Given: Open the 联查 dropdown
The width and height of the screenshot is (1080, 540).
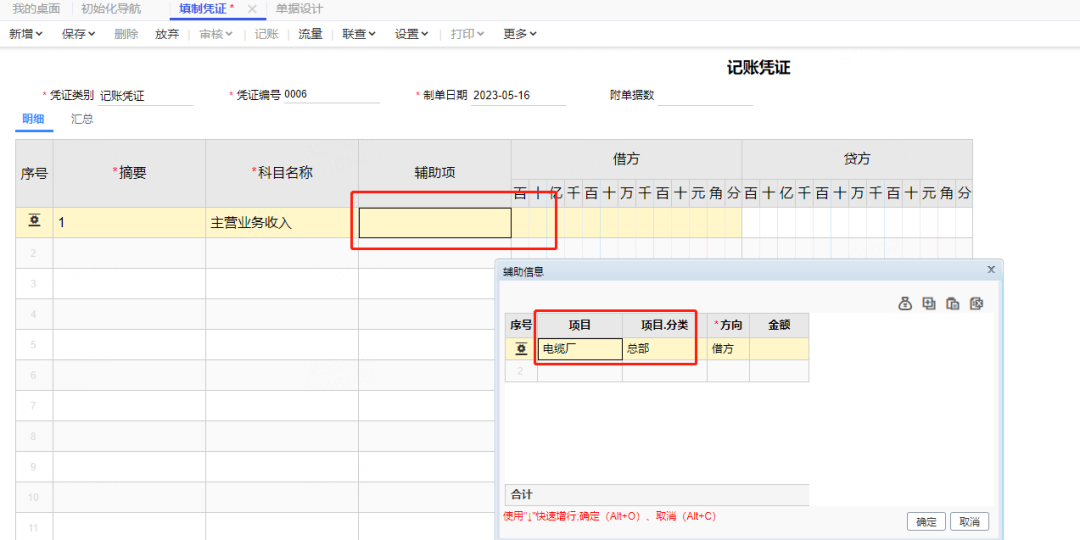Looking at the screenshot, I should pyautogui.click(x=359, y=34).
